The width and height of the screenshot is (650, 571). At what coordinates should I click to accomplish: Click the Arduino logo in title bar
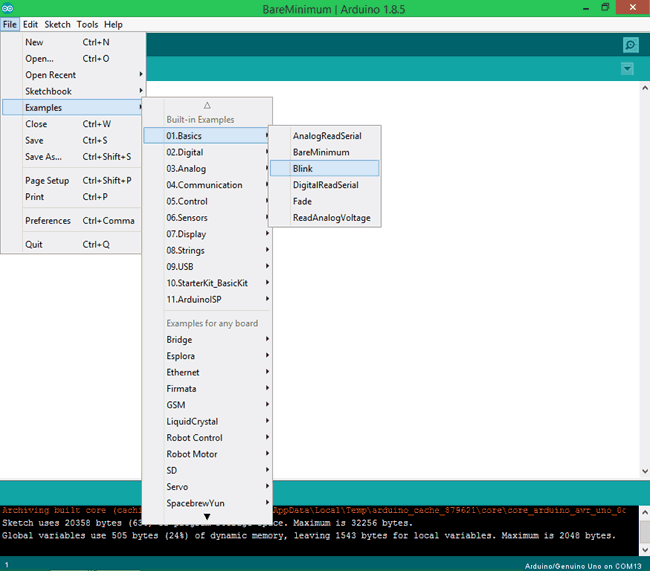point(7,8)
